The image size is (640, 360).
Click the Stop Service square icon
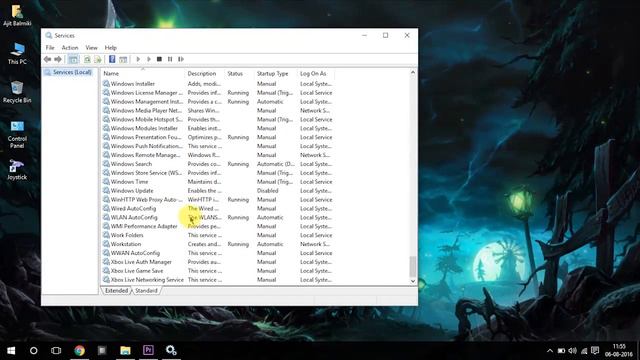[159, 59]
